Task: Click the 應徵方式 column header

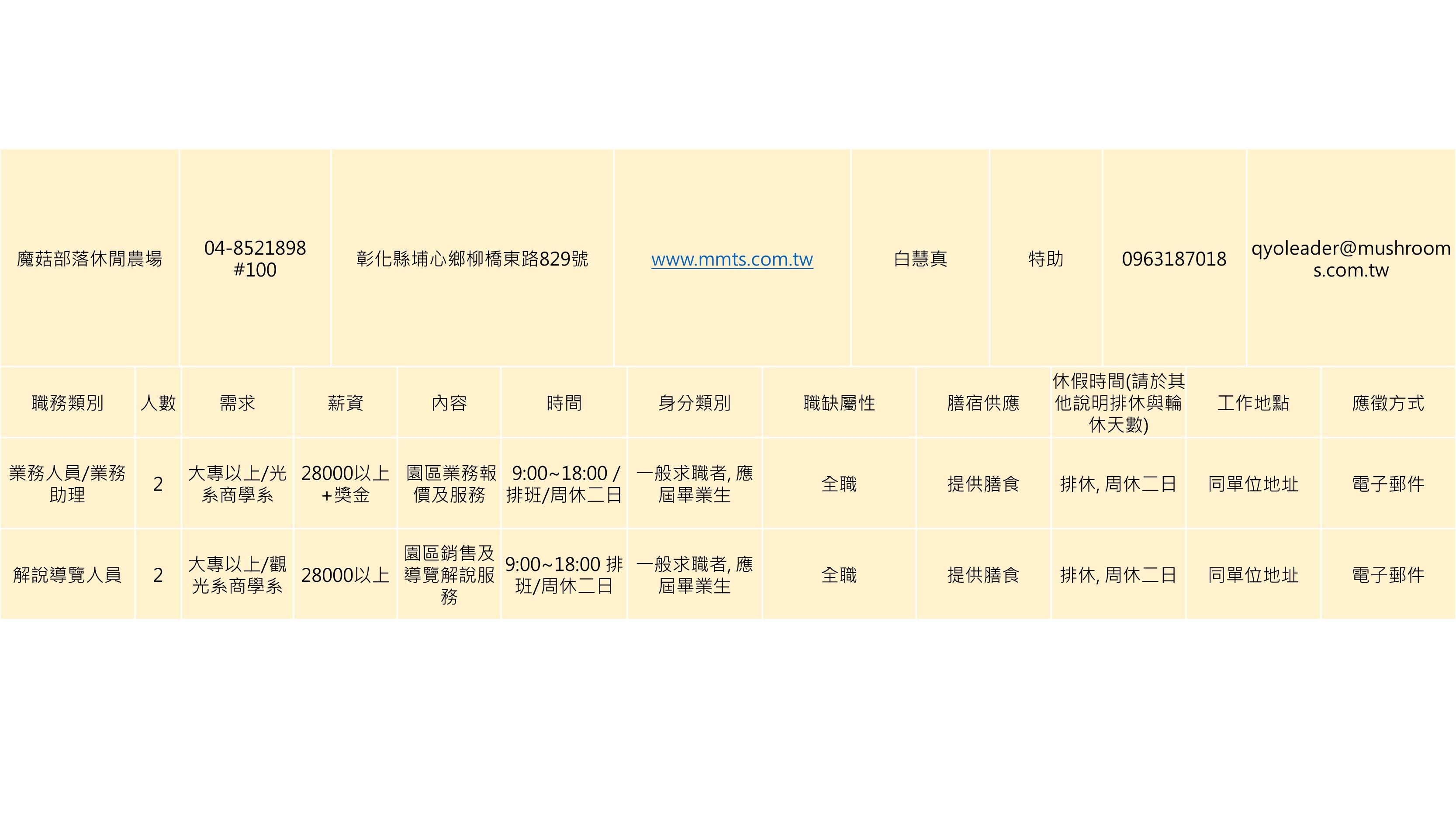Action: tap(1388, 402)
